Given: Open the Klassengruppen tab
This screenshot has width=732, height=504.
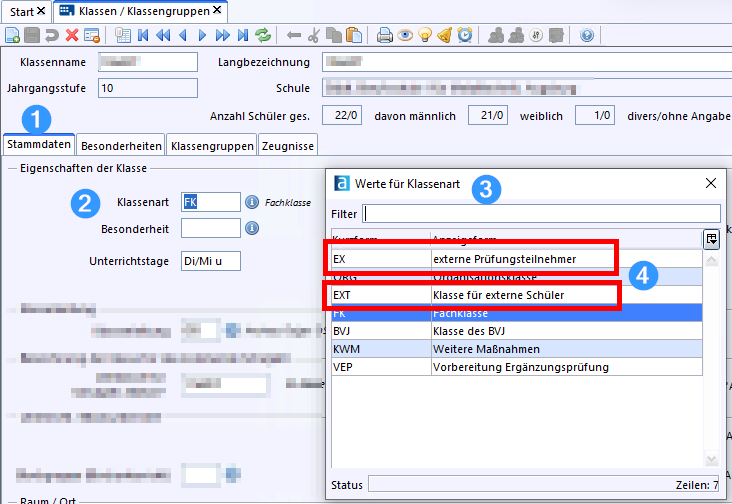Looking at the screenshot, I should pyautogui.click(x=212, y=146).
